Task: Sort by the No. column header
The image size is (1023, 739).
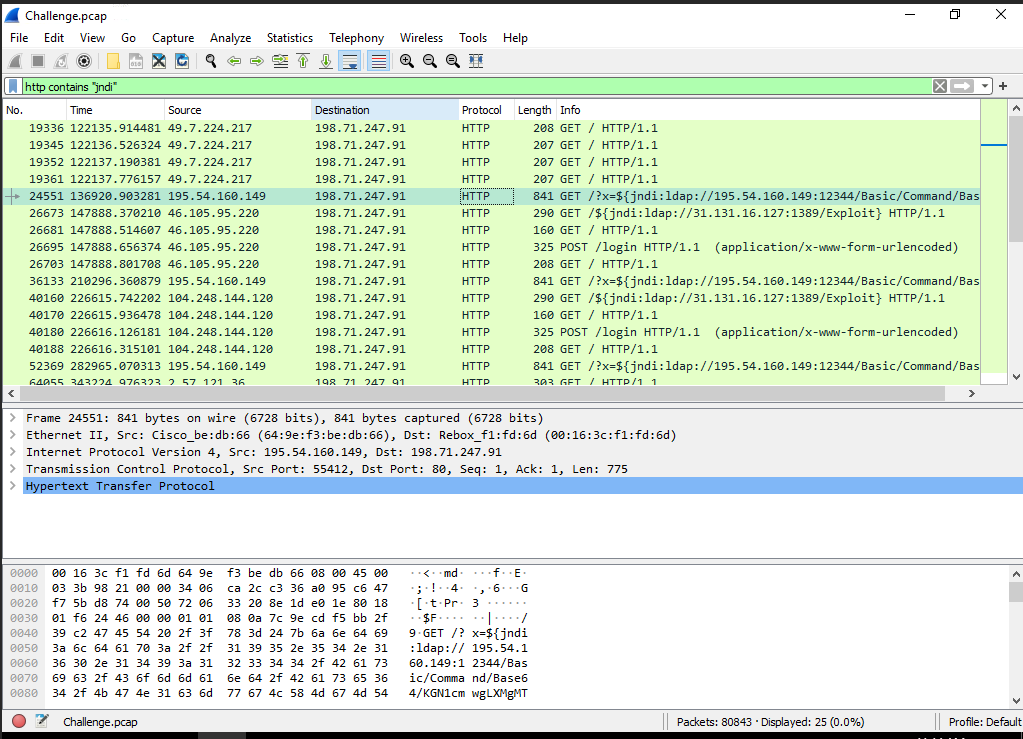Action: click(35, 110)
